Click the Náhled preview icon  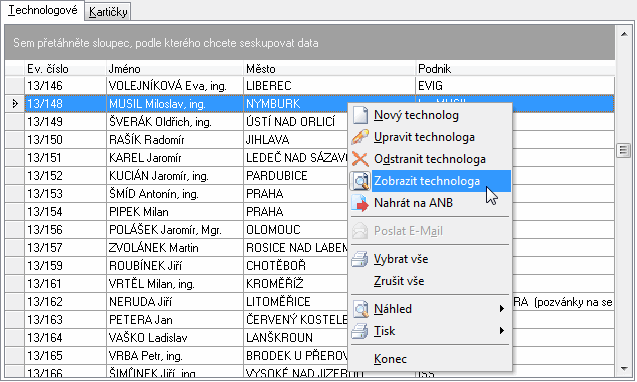pos(360,309)
